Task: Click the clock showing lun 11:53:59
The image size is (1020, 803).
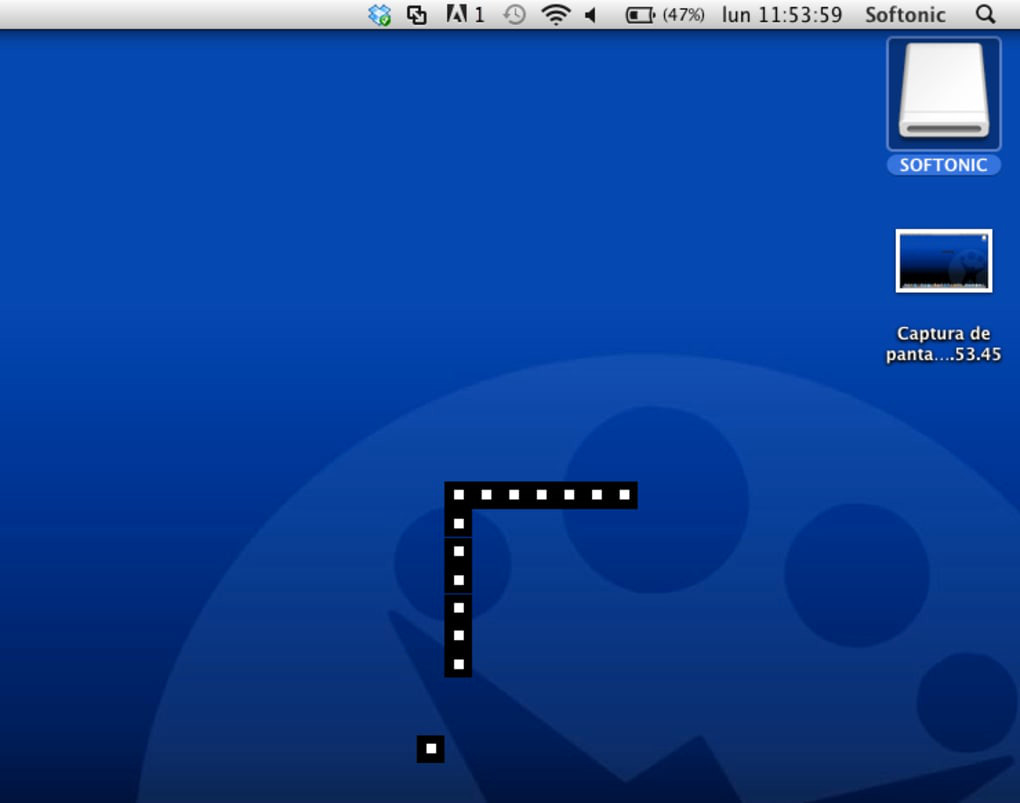Action: (x=781, y=14)
